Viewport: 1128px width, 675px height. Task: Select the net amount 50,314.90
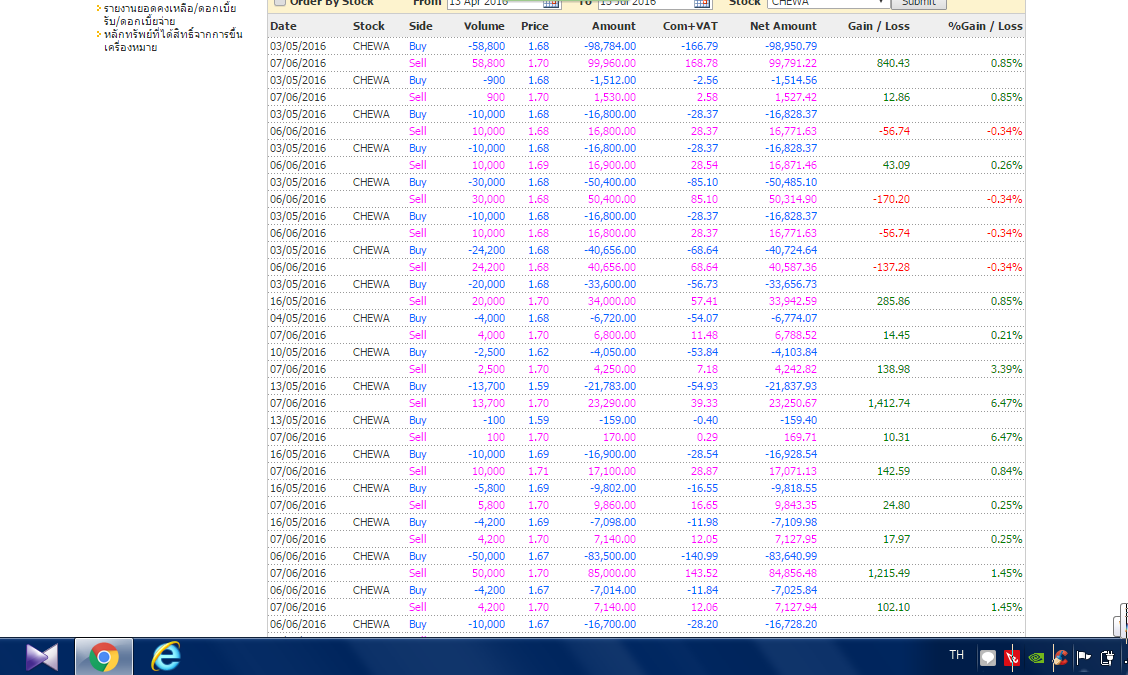(x=793, y=199)
